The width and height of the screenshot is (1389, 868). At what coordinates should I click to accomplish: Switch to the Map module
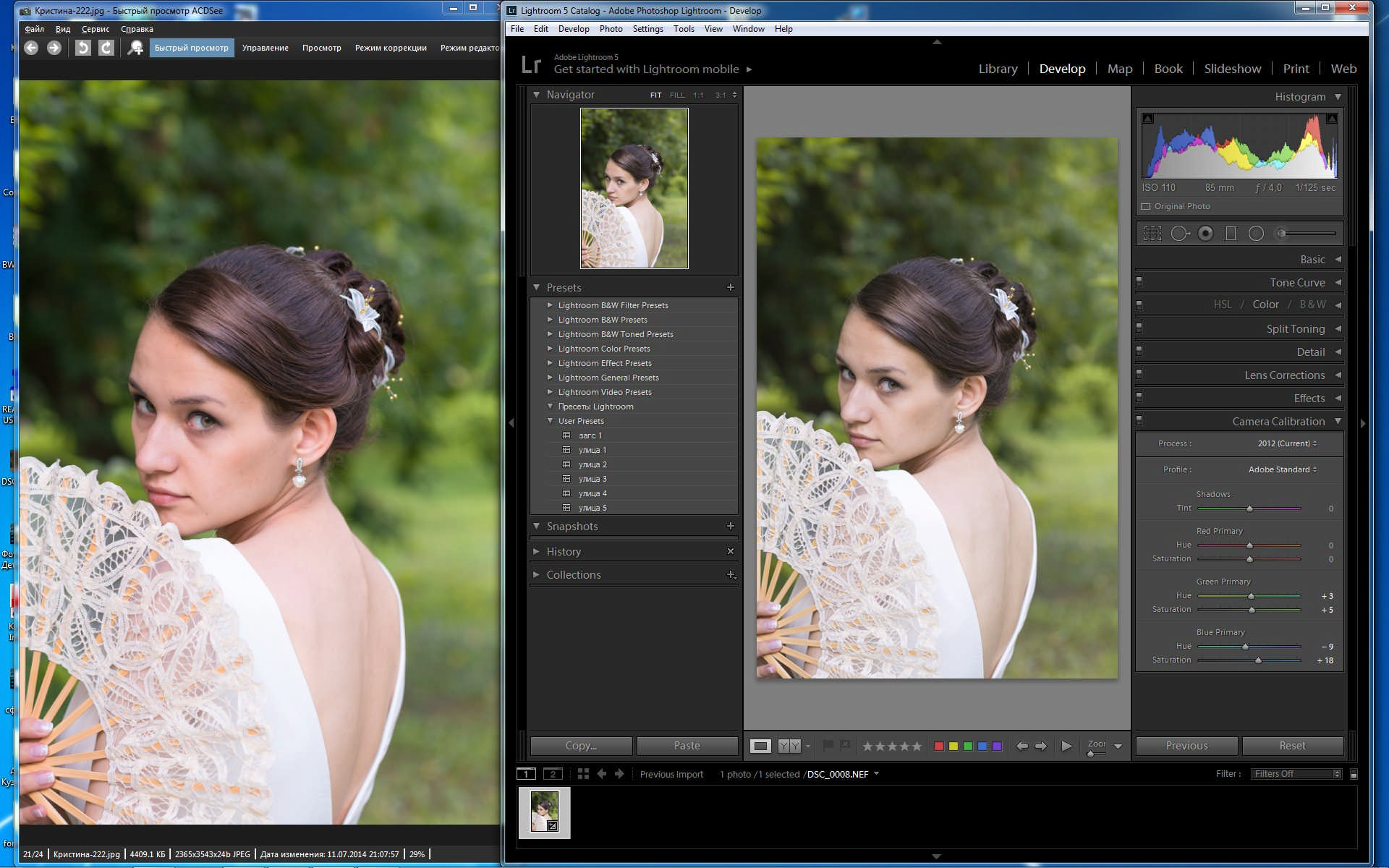[x=1119, y=69]
